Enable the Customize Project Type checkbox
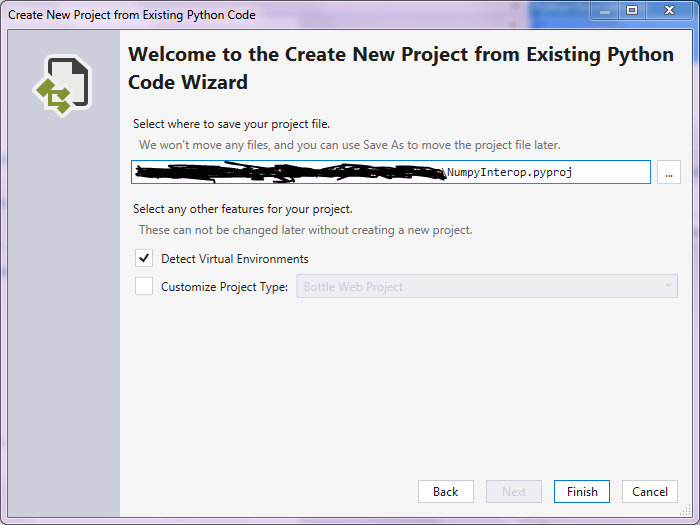Viewport: 700px width, 525px height. 144,287
